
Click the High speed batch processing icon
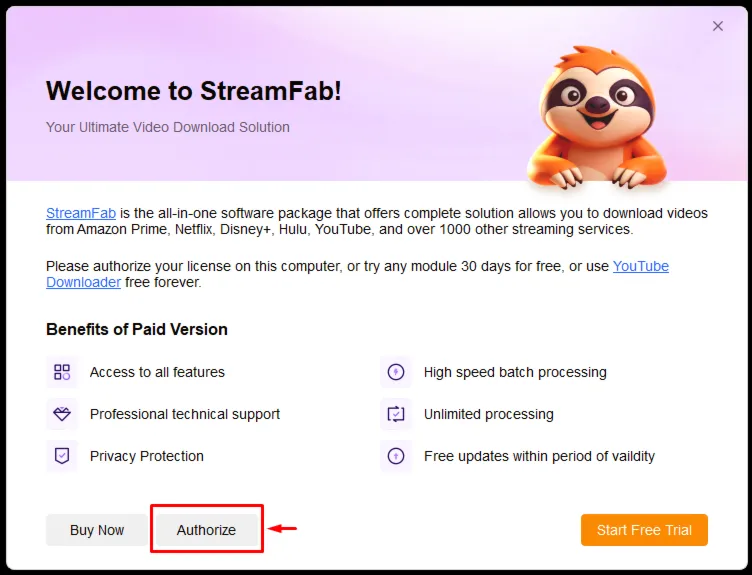[x=396, y=372]
